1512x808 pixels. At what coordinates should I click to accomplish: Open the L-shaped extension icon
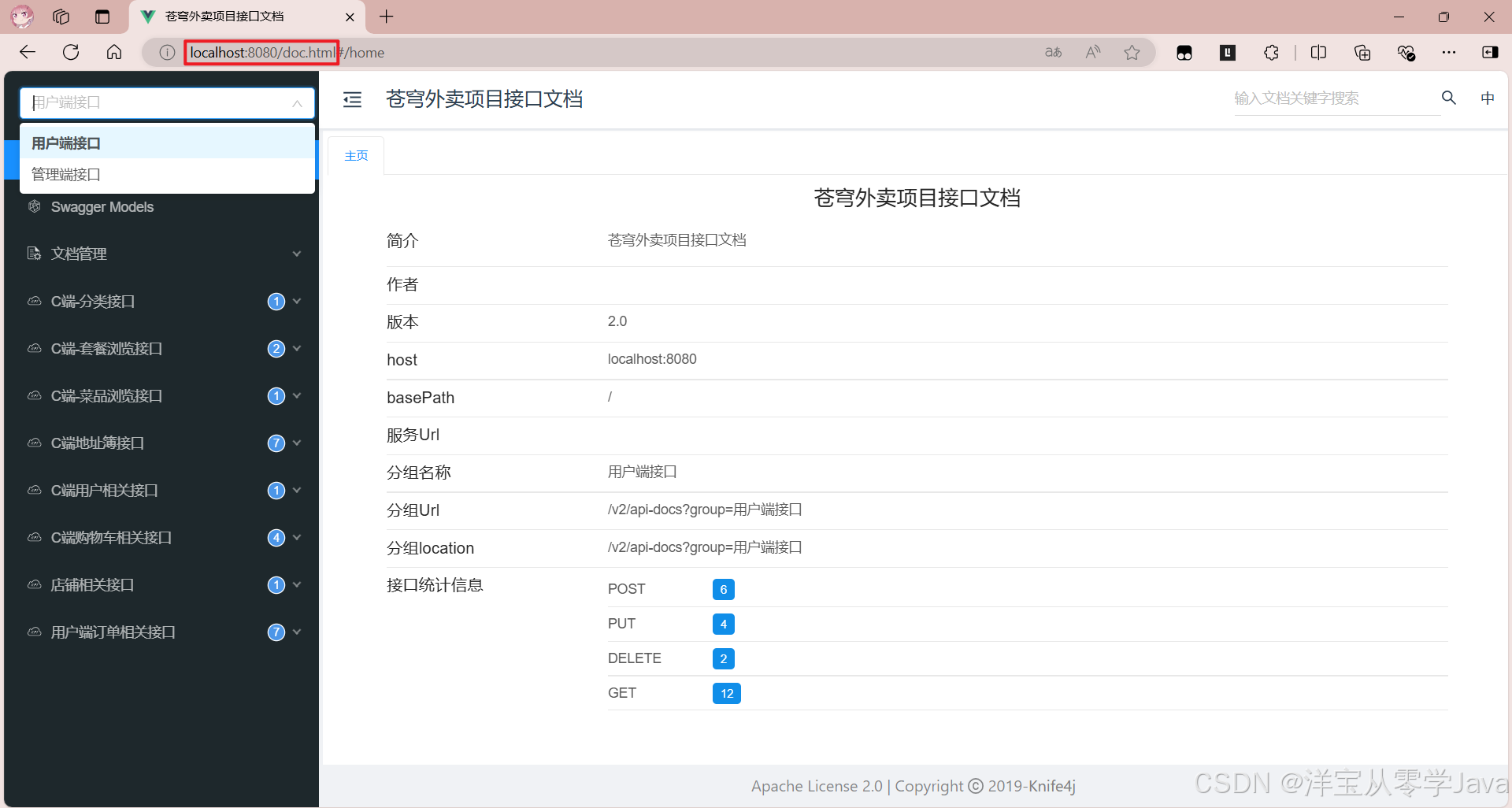[x=1228, y=53]
